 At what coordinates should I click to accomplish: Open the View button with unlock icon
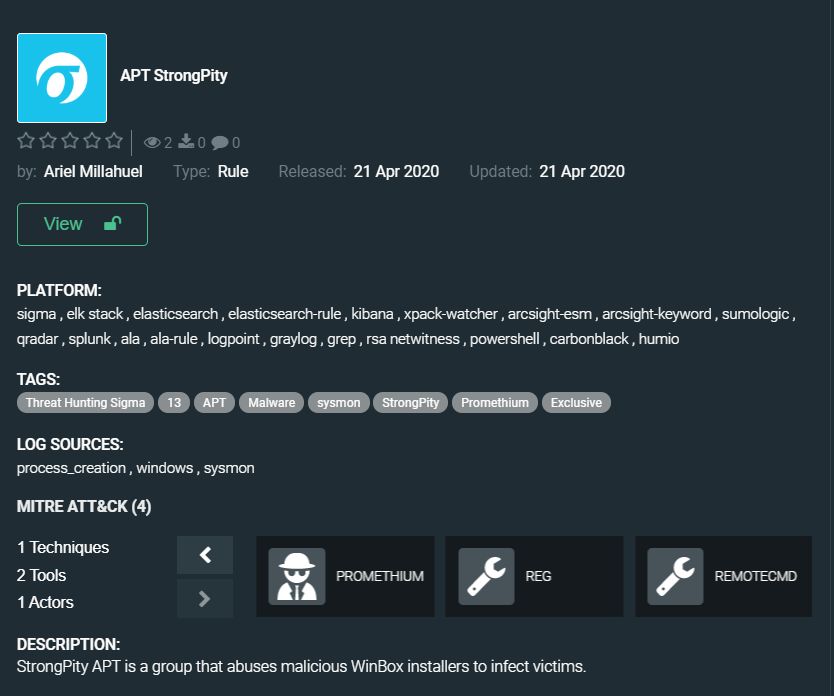82,224
